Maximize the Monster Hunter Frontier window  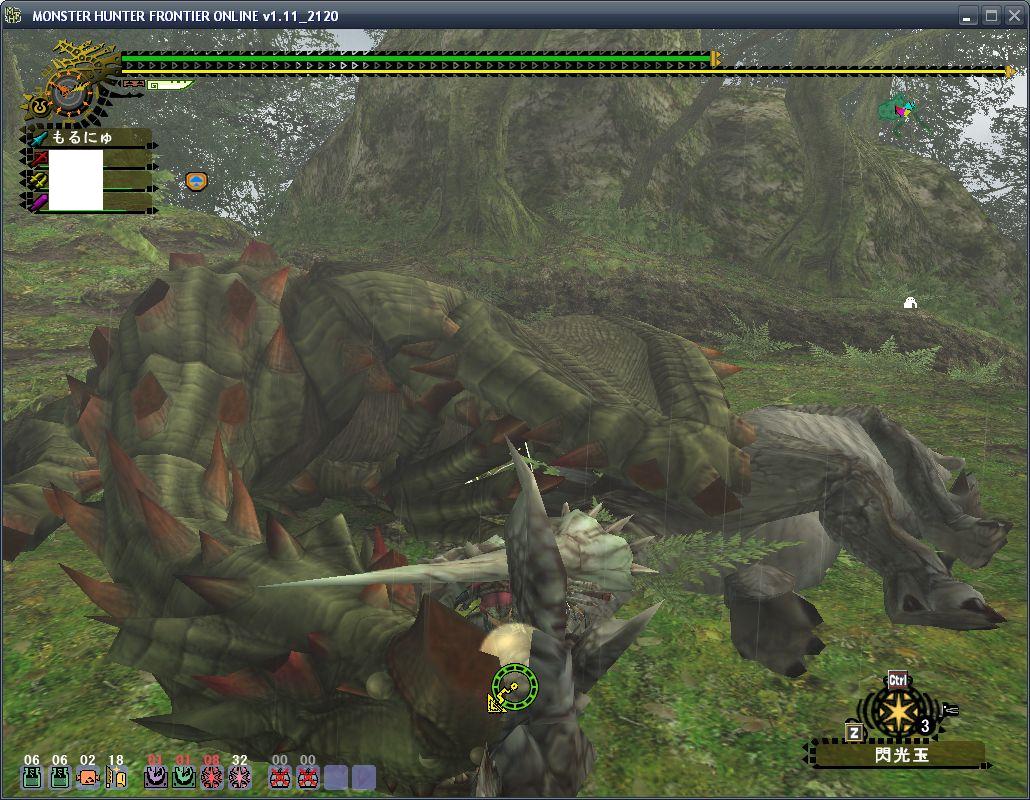pos(991,16)
